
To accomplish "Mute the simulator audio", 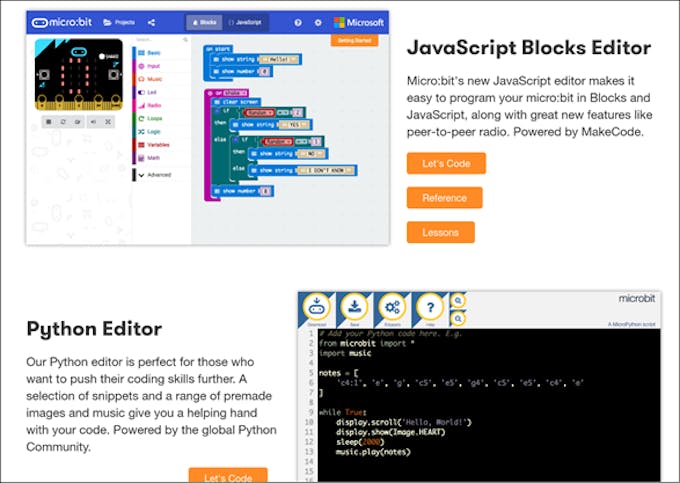I will click(x=93, y=122).
